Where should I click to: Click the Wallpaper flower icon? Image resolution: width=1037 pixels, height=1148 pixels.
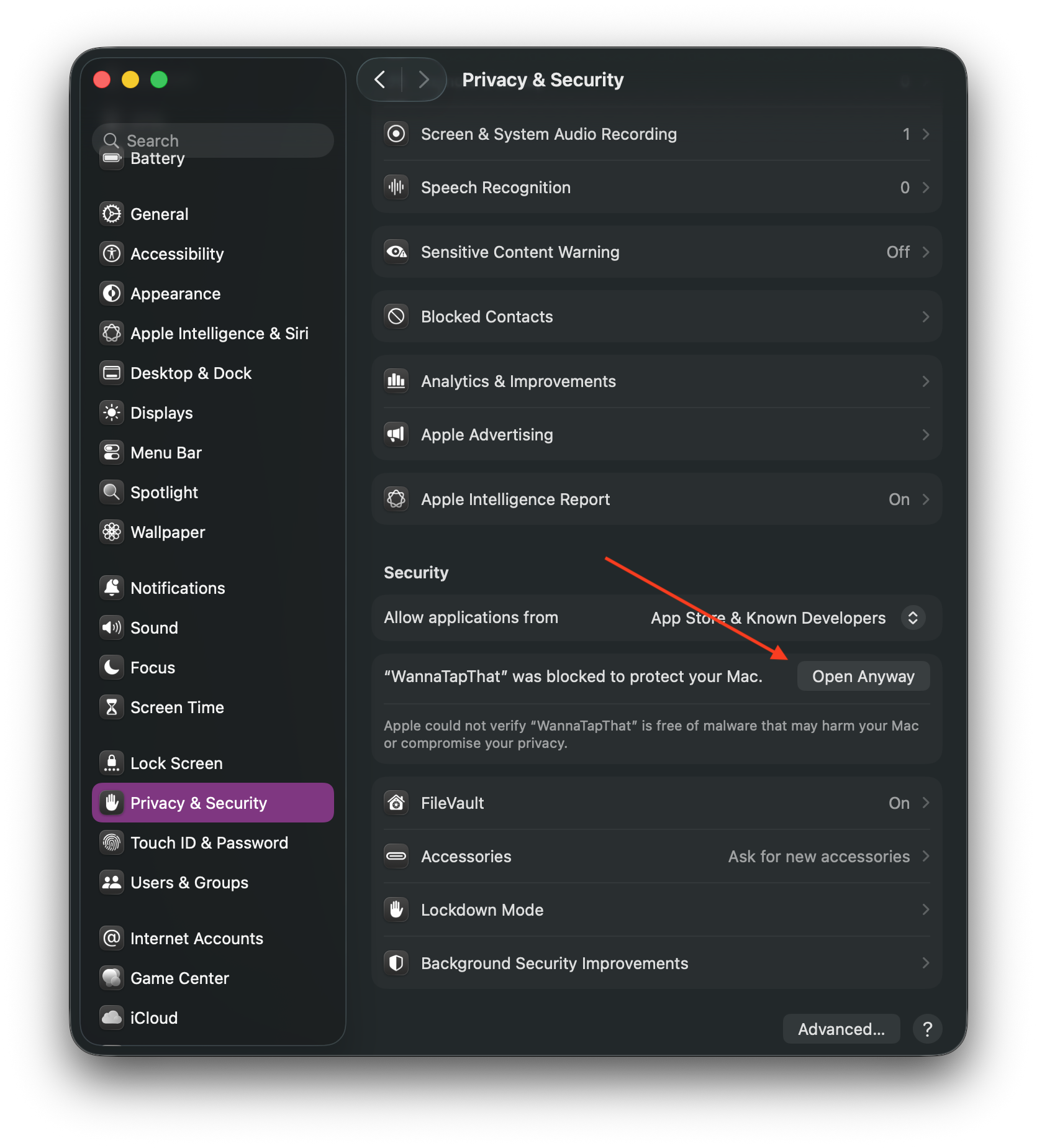click(112, 532)
